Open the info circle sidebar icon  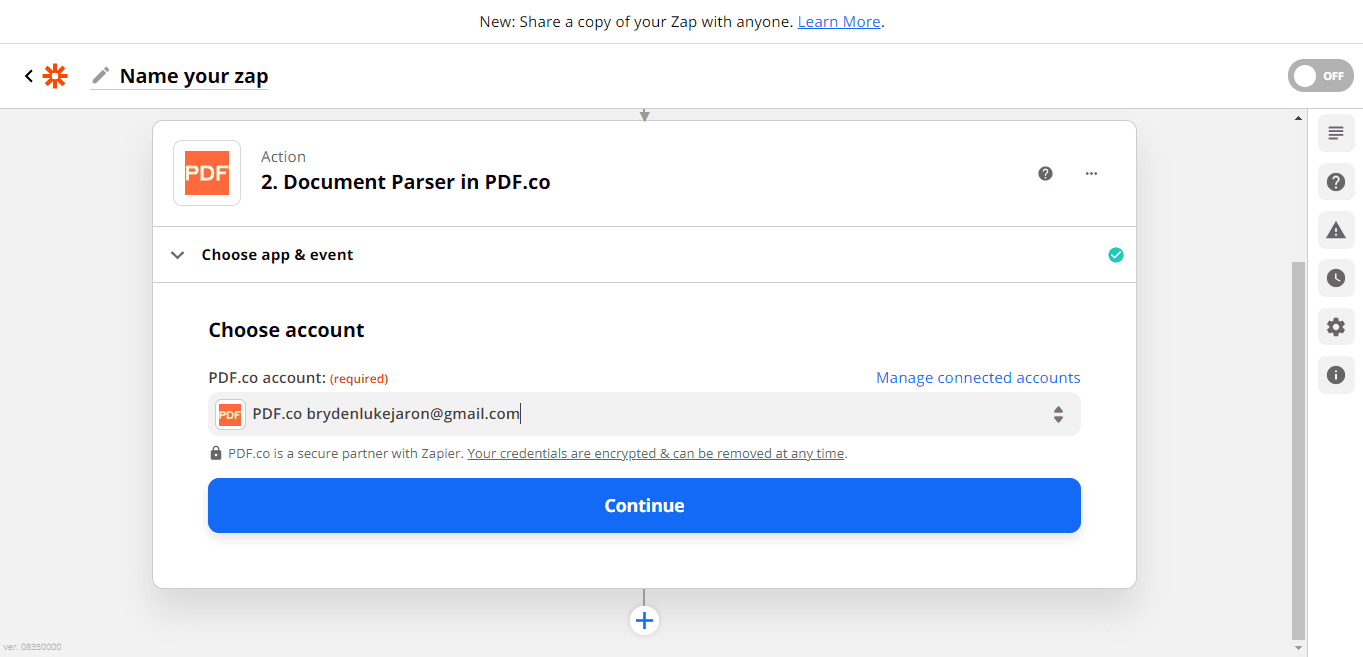[1336, 375]
